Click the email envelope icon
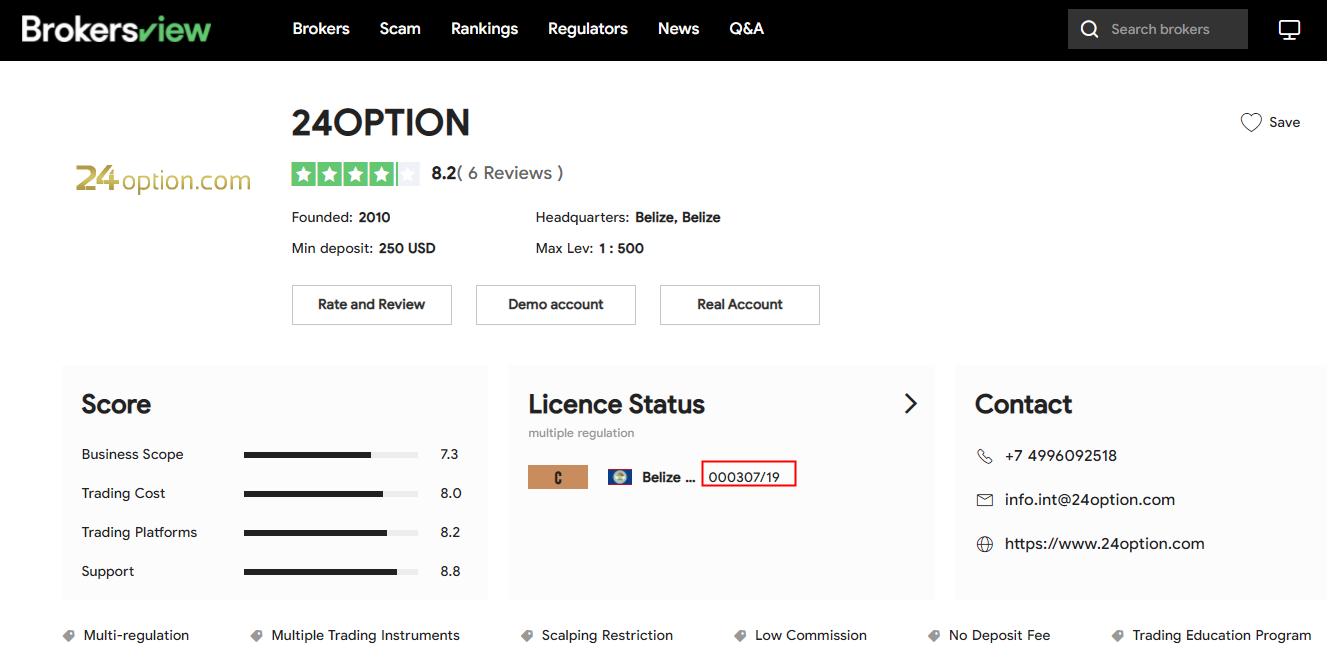Screen dimensions: 1327x656 (985, 500)
